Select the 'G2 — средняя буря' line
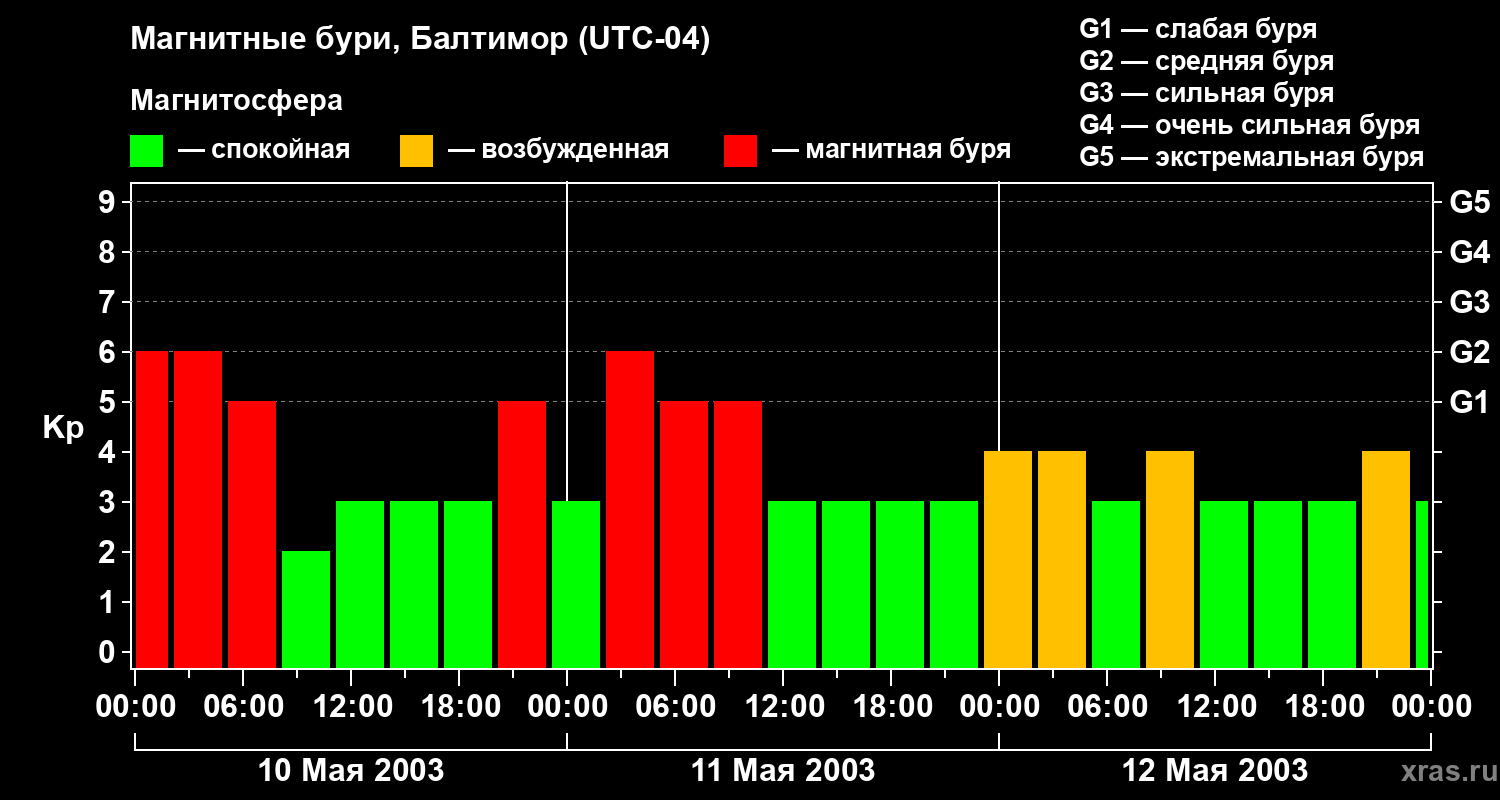This screenshot has width=1500, height=800. click(1206, 61)
